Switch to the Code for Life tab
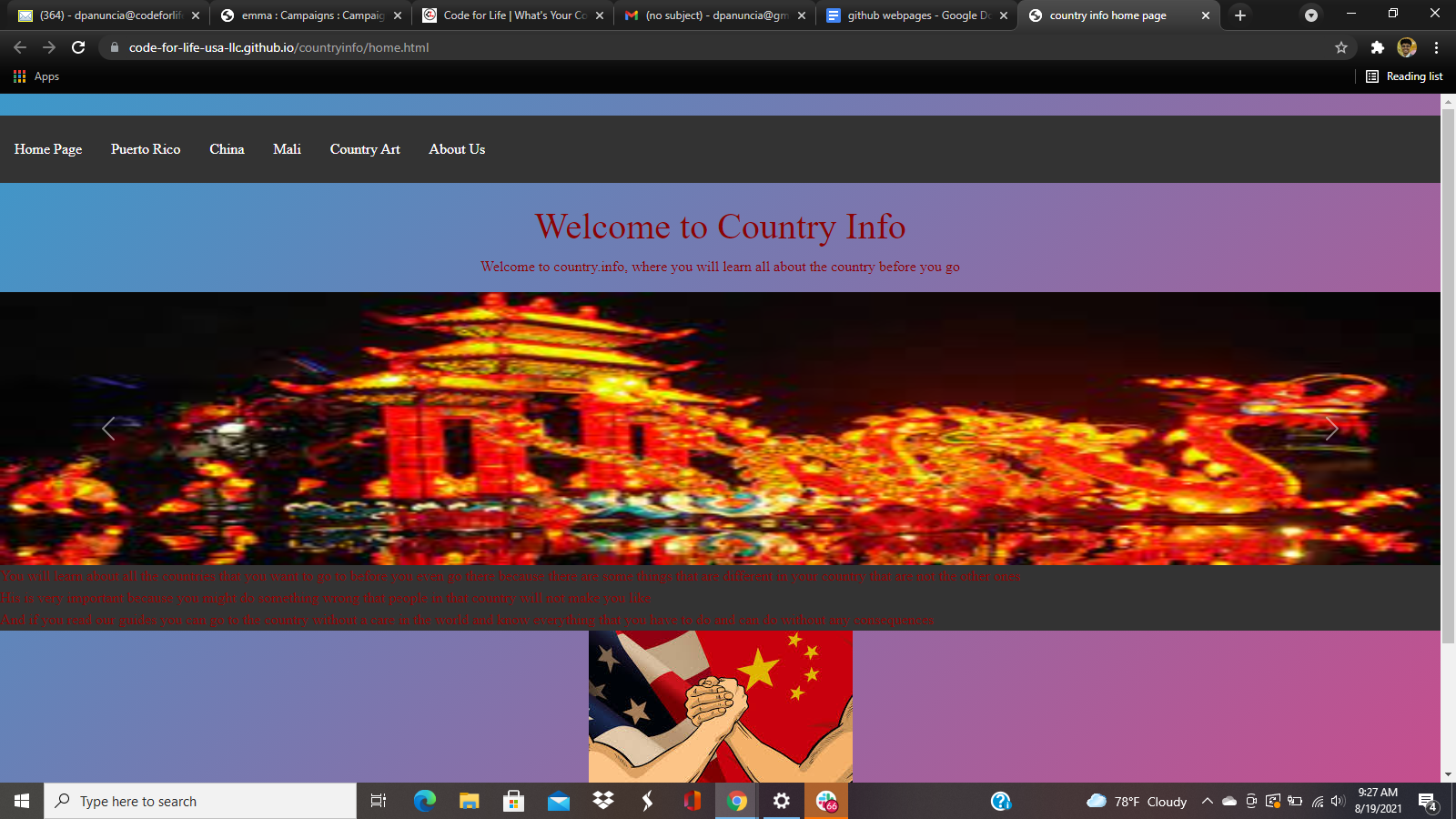Image resolution: width=1456 pixels, height=819 pixels. (x=510, y=15)
